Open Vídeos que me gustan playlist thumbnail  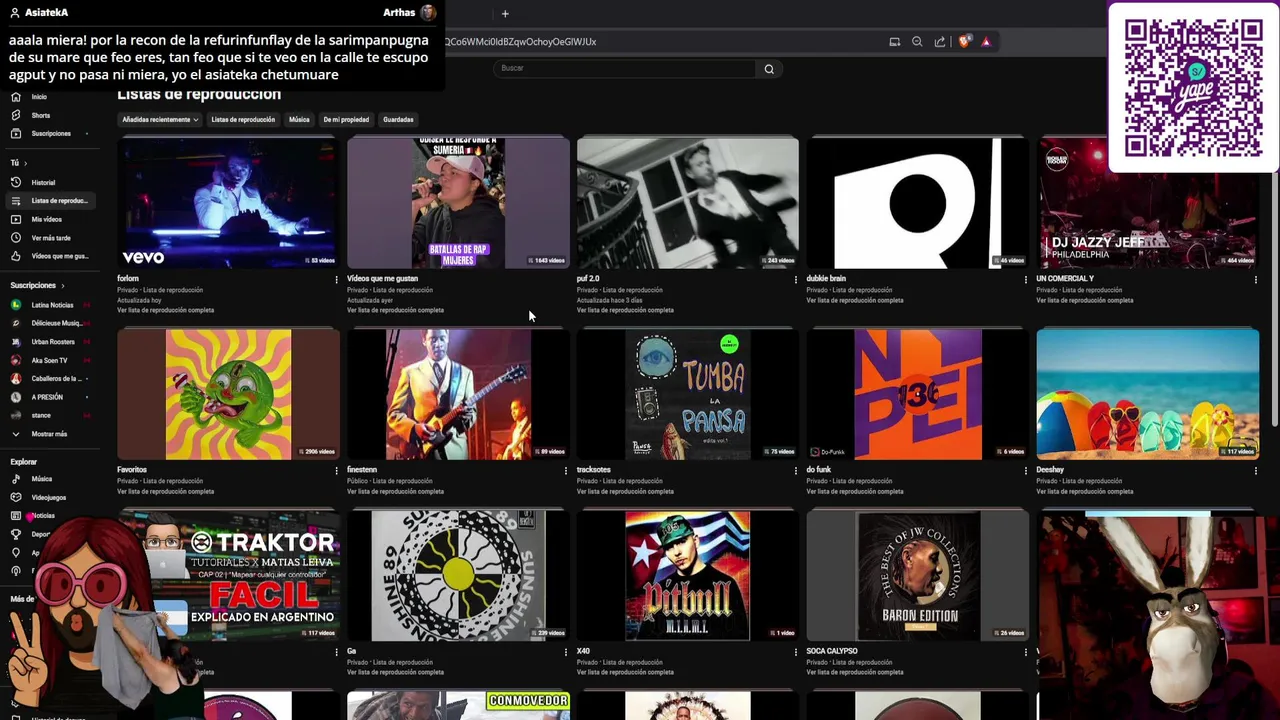point(458,203)
